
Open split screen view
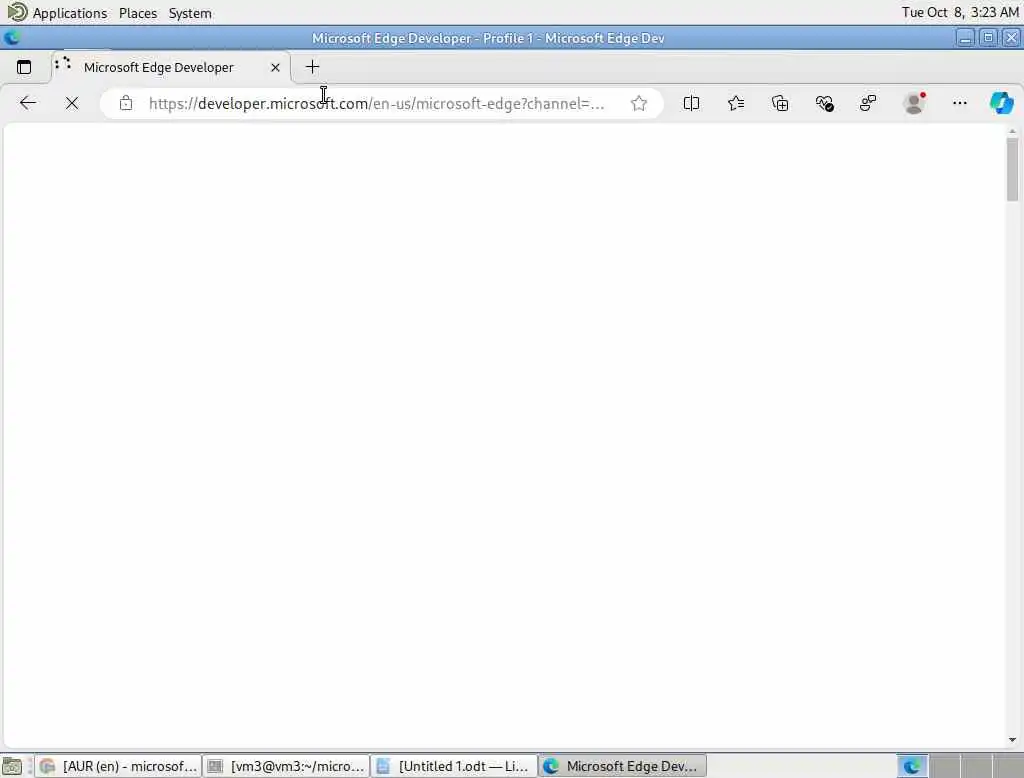[x=691, y=103]
